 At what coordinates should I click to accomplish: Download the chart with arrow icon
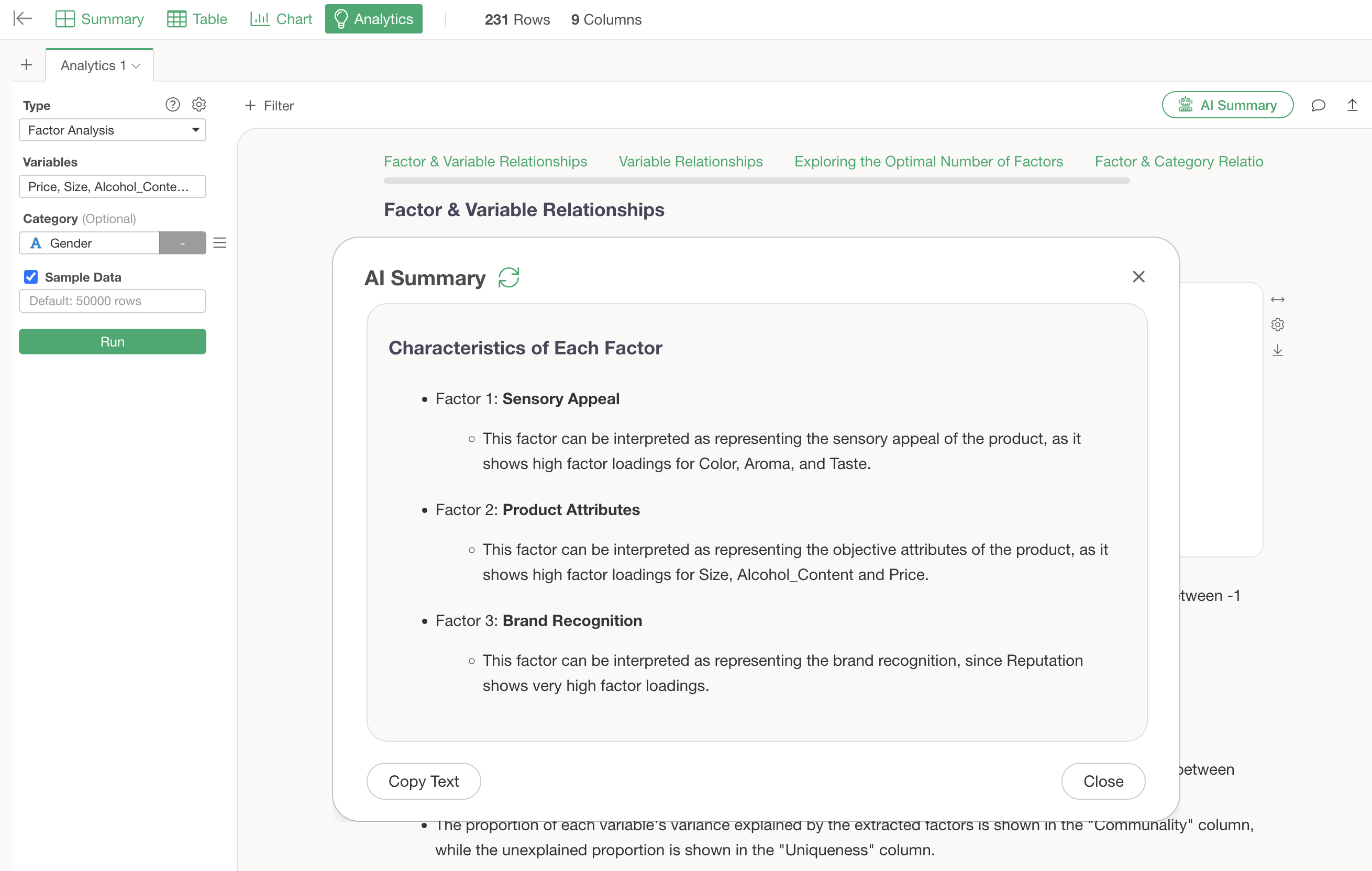(1277, 350)
